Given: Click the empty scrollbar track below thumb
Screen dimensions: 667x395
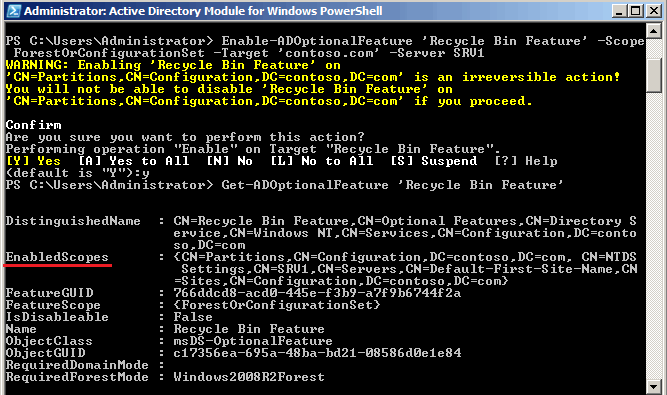Looking at the screenshot, I should [x=653, y=234].
